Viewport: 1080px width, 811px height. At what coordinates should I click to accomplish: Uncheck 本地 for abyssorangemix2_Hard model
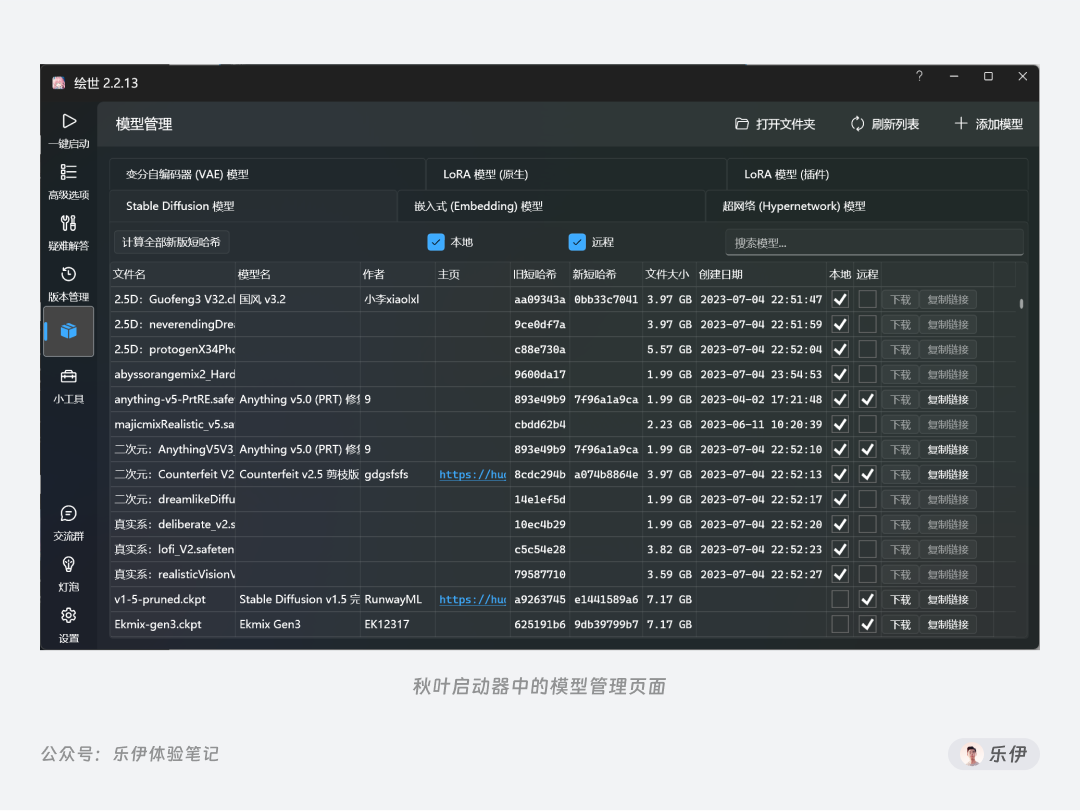(839, 374)
